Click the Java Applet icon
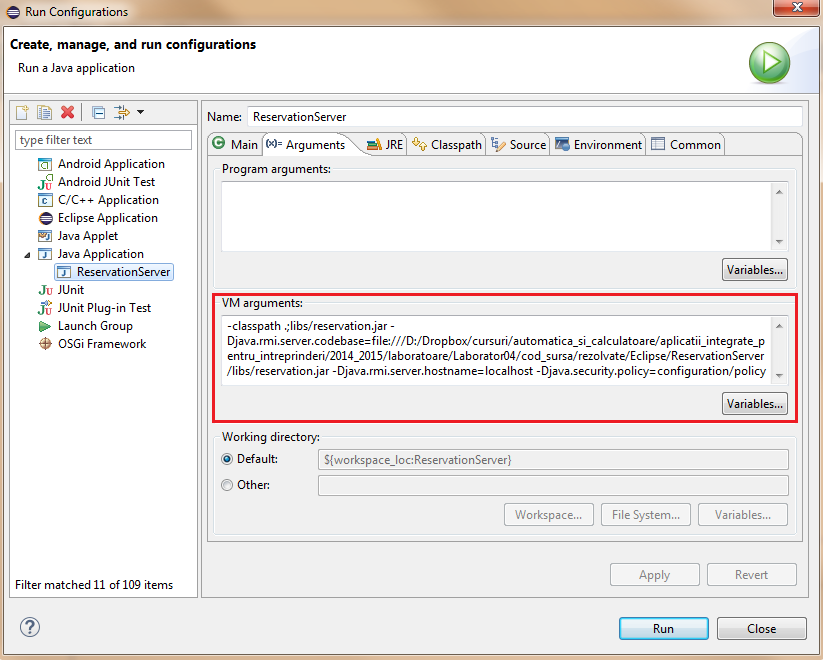Viewport: 823px width, 660px height. click(45, 236)
